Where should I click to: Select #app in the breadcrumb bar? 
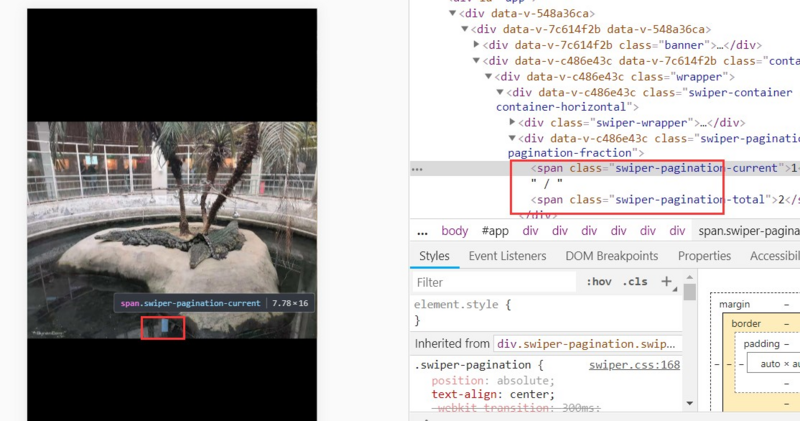point(495,231)
